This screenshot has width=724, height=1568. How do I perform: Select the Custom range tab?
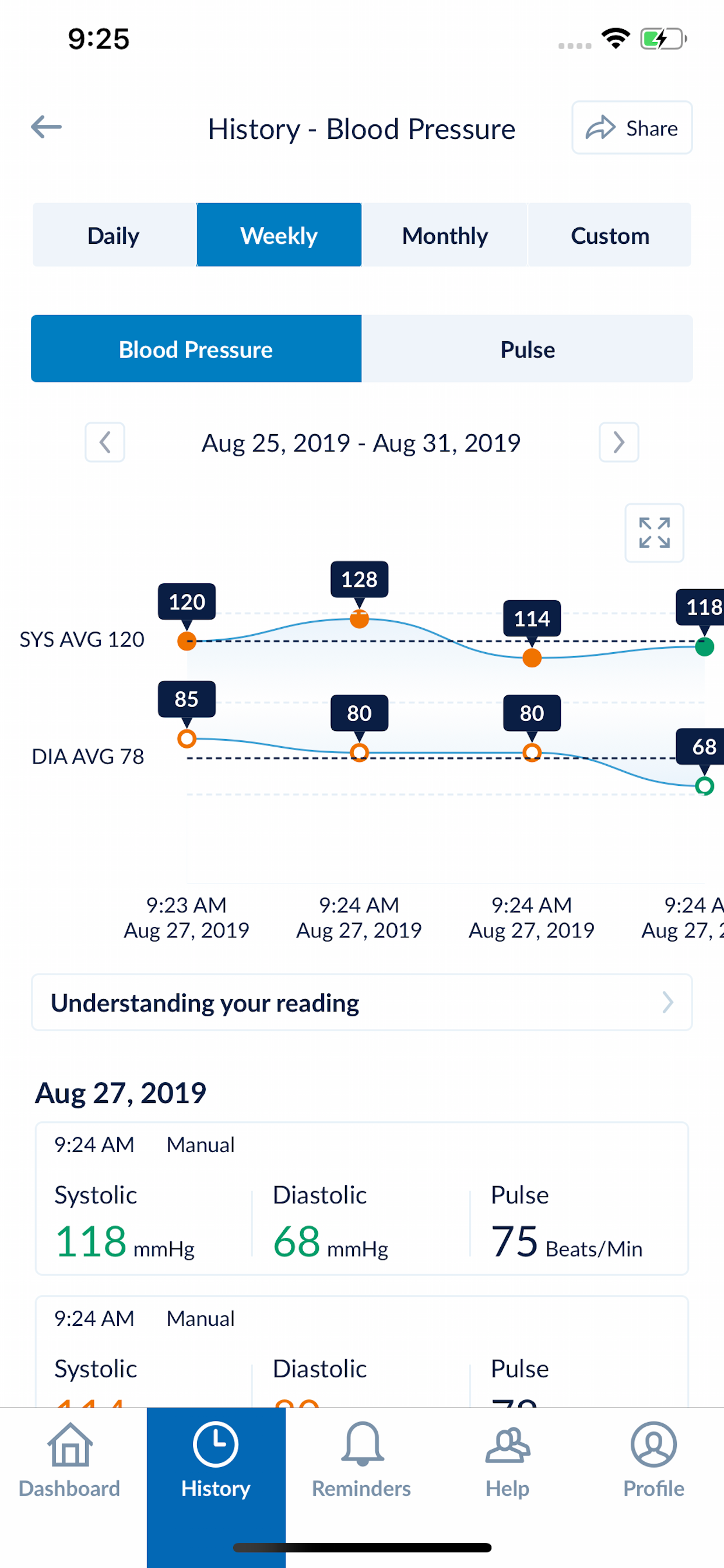click(610, 235)
